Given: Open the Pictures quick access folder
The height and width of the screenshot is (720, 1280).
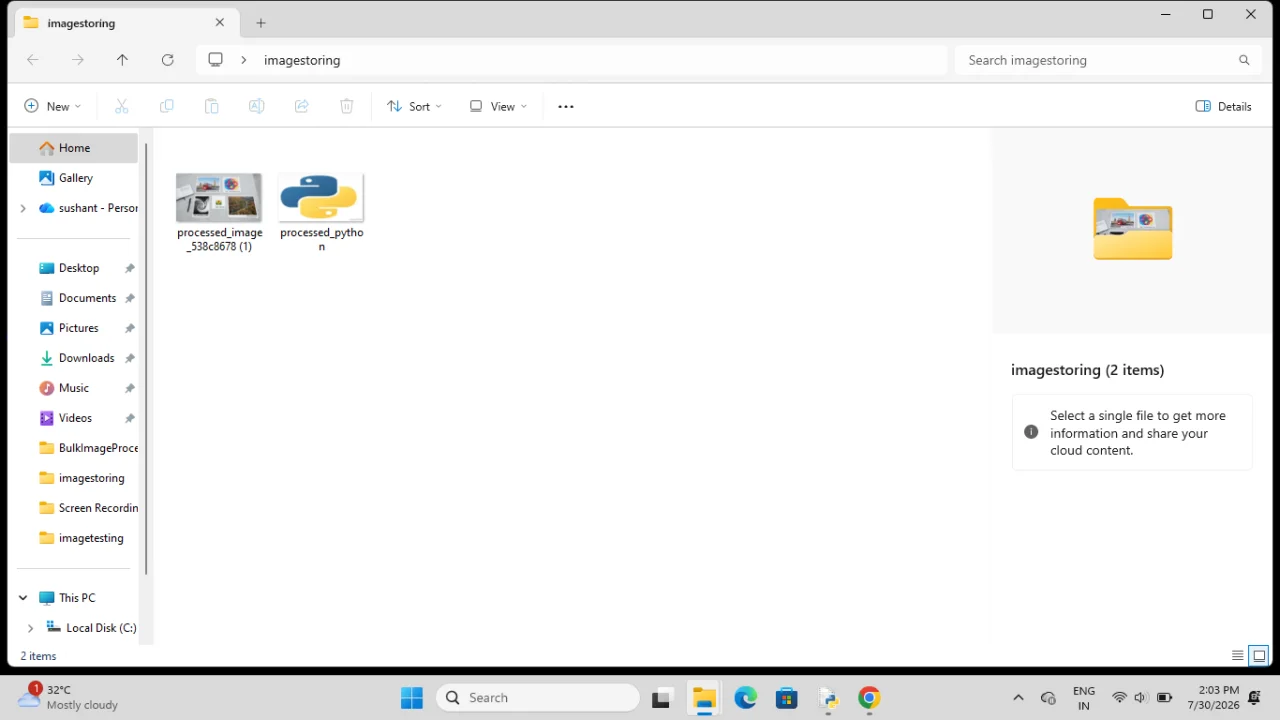Looking at the screenshot, I should coord(74,328).
